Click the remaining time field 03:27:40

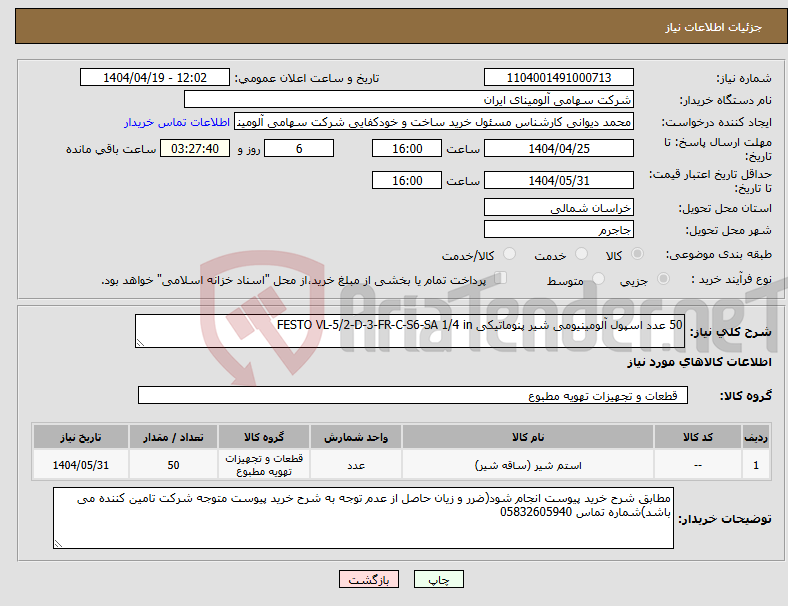click(195, 148)
